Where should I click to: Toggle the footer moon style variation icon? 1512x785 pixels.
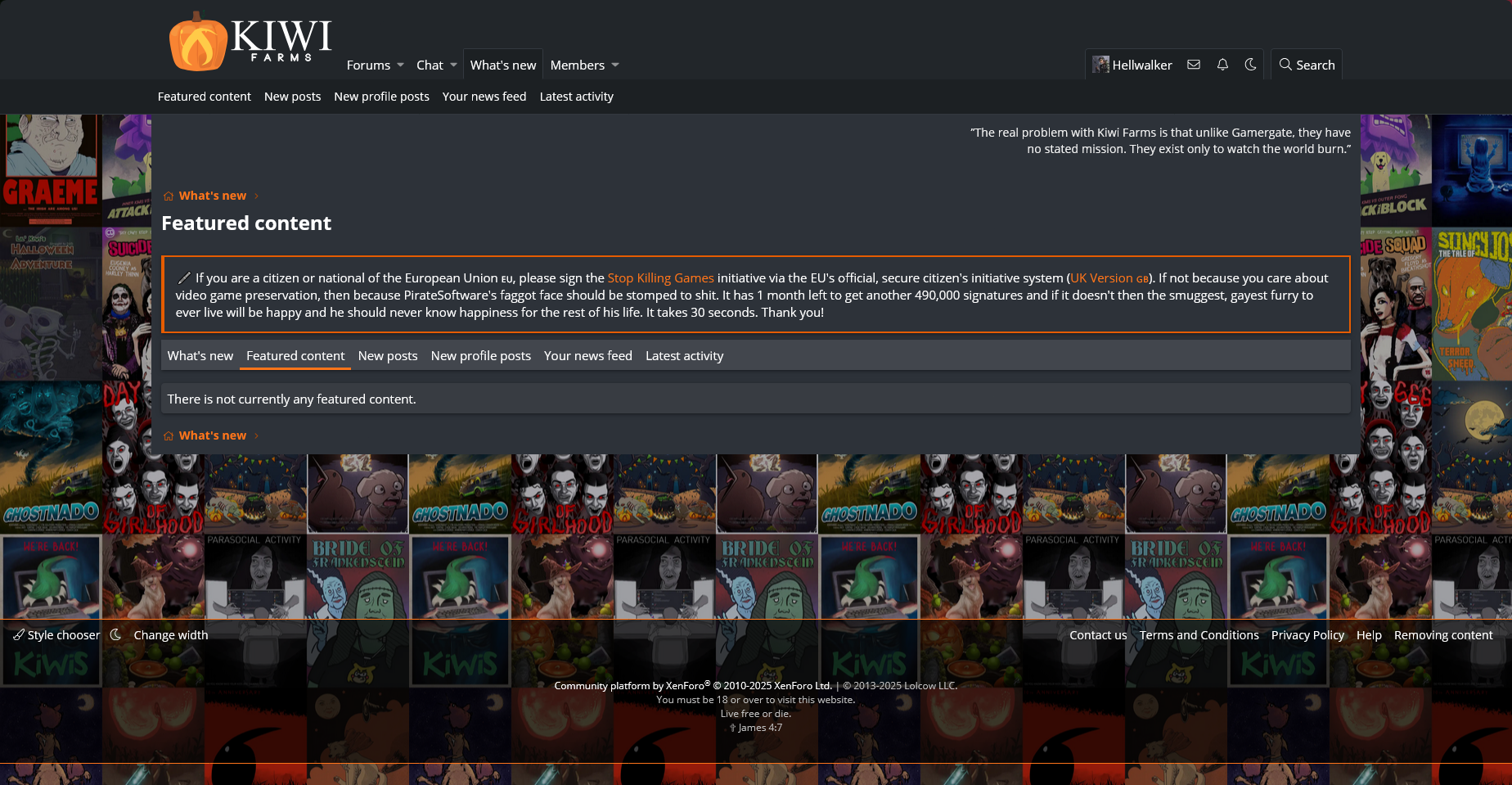coord(116,634)
